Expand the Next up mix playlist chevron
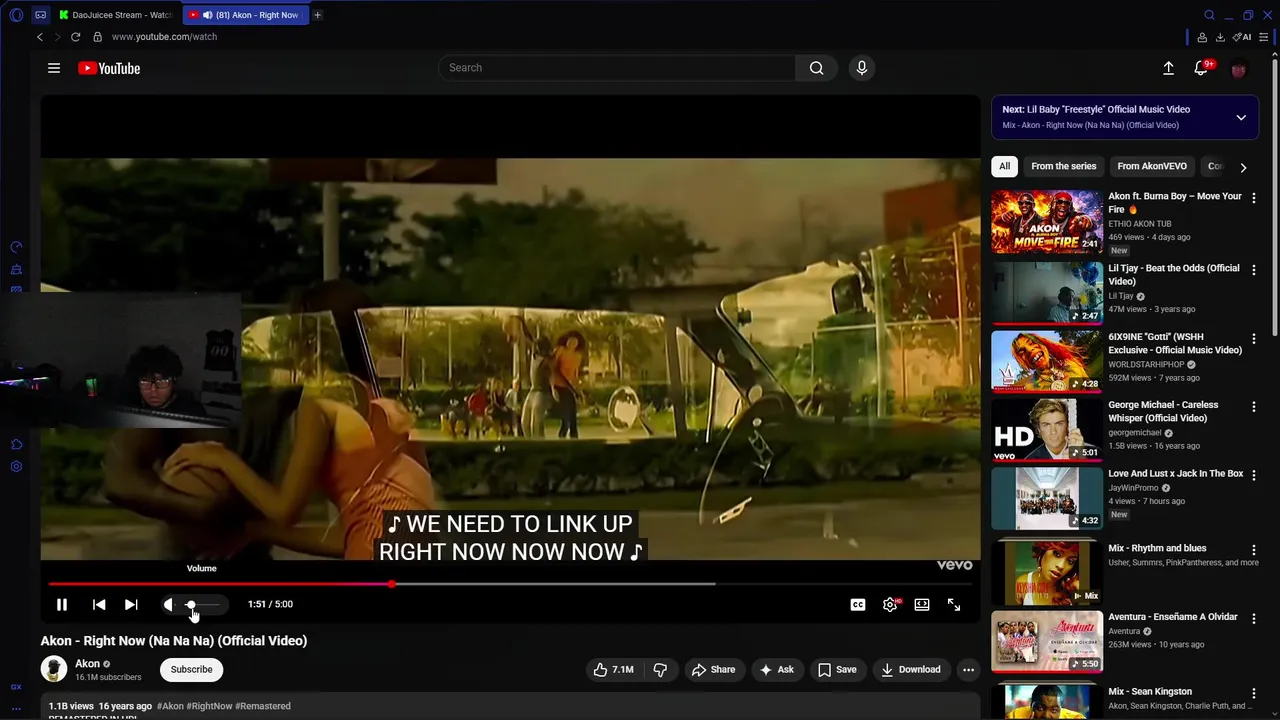1280x720 pixels. pos(1241,117)
